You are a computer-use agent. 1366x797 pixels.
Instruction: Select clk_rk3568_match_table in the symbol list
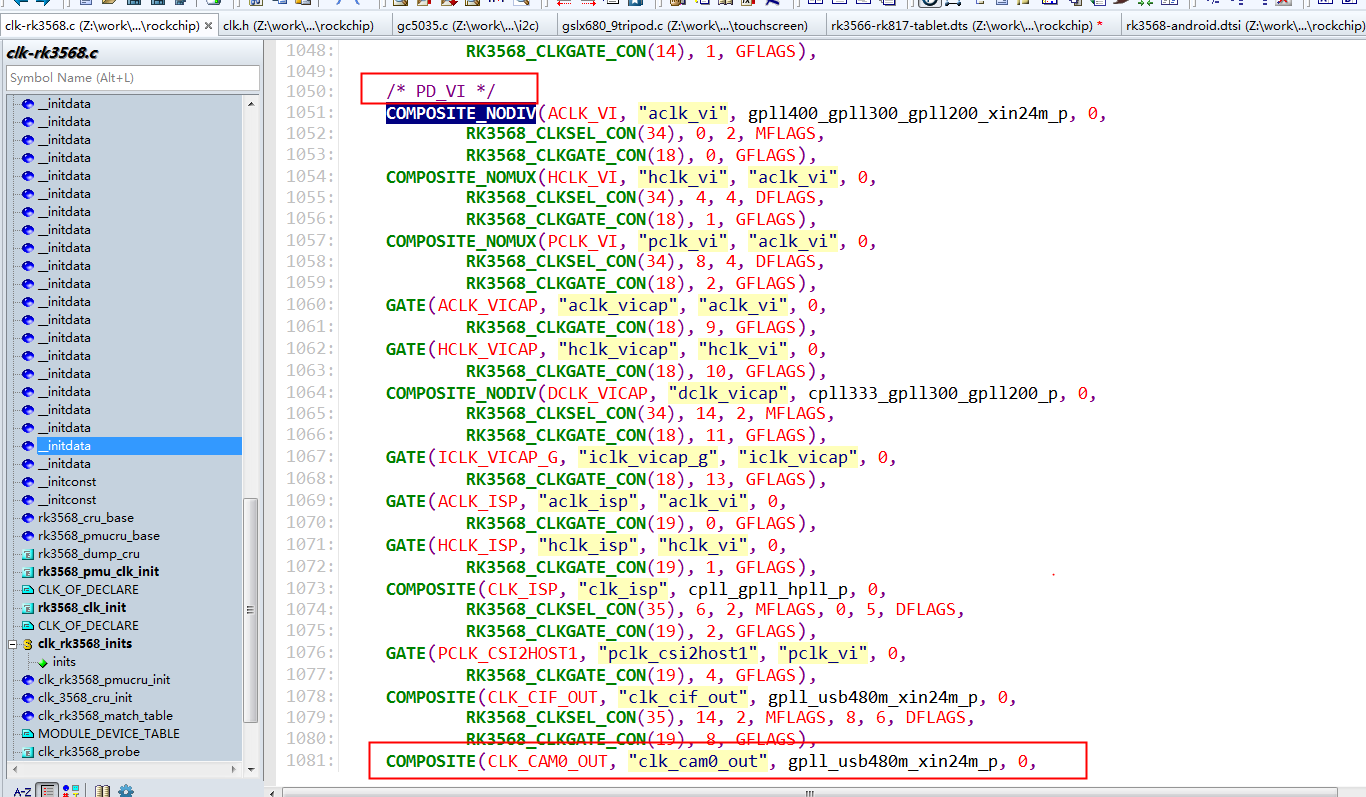[x=105, y=716]
